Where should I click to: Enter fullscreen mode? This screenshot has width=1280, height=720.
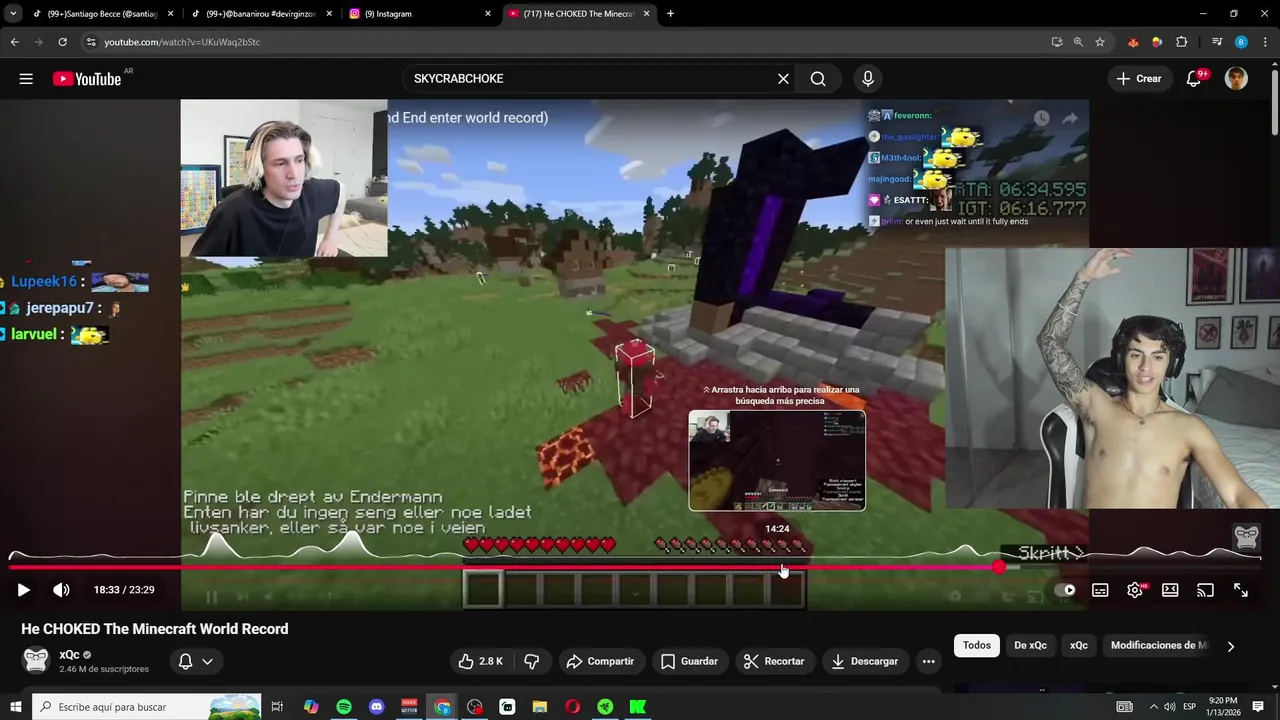[1241, 590]
